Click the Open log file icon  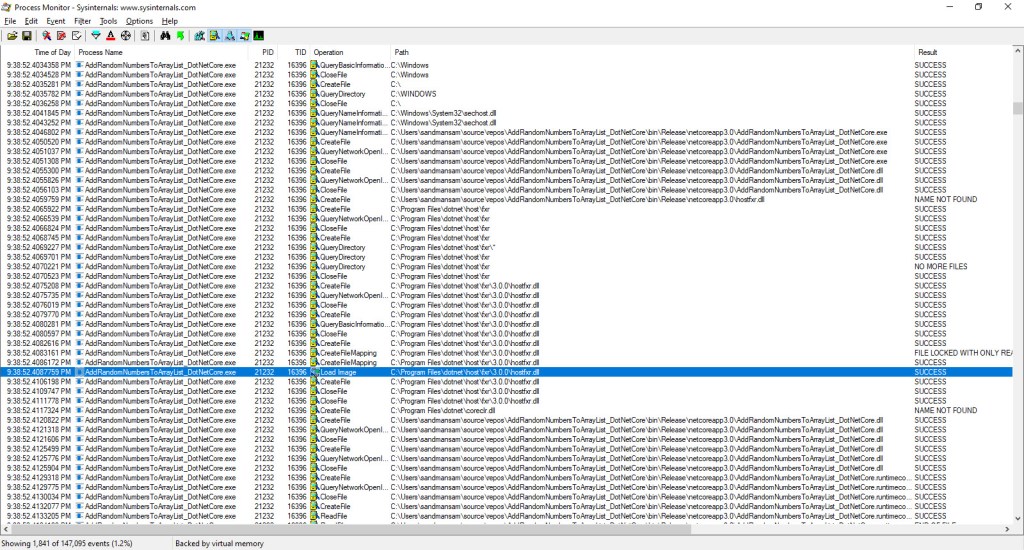[x=12, y=36]
